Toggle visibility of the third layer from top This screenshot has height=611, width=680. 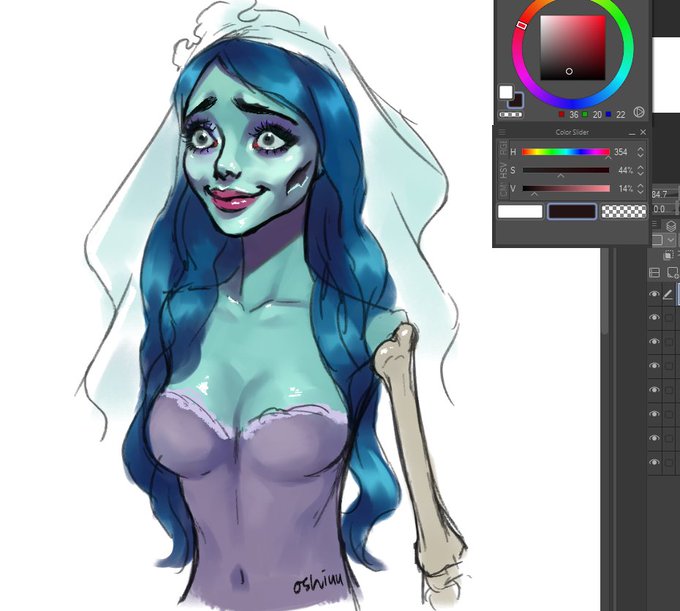pyautogui.click(x=654, y=342)
